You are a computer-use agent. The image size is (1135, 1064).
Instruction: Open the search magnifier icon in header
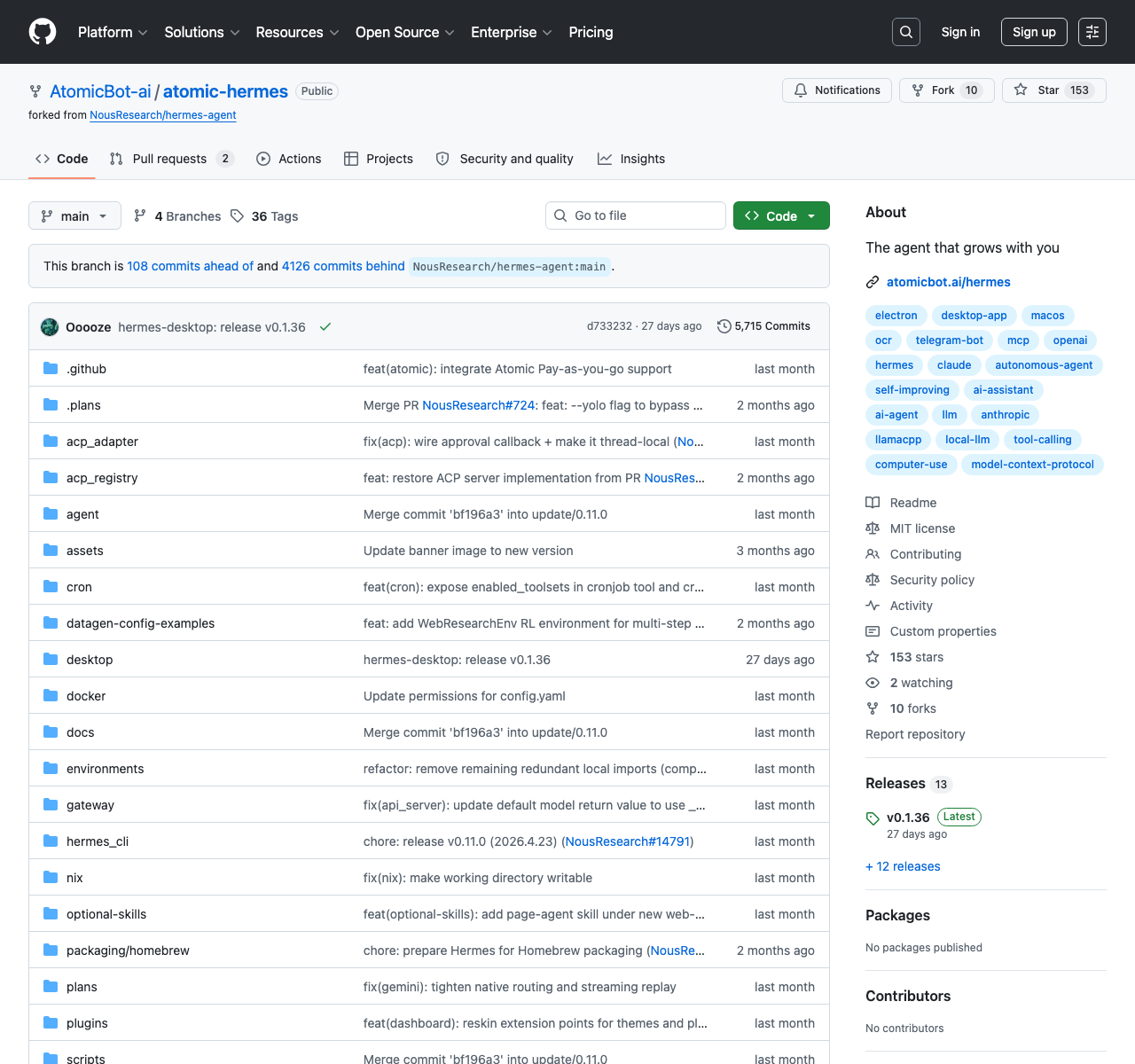(906, 32)
